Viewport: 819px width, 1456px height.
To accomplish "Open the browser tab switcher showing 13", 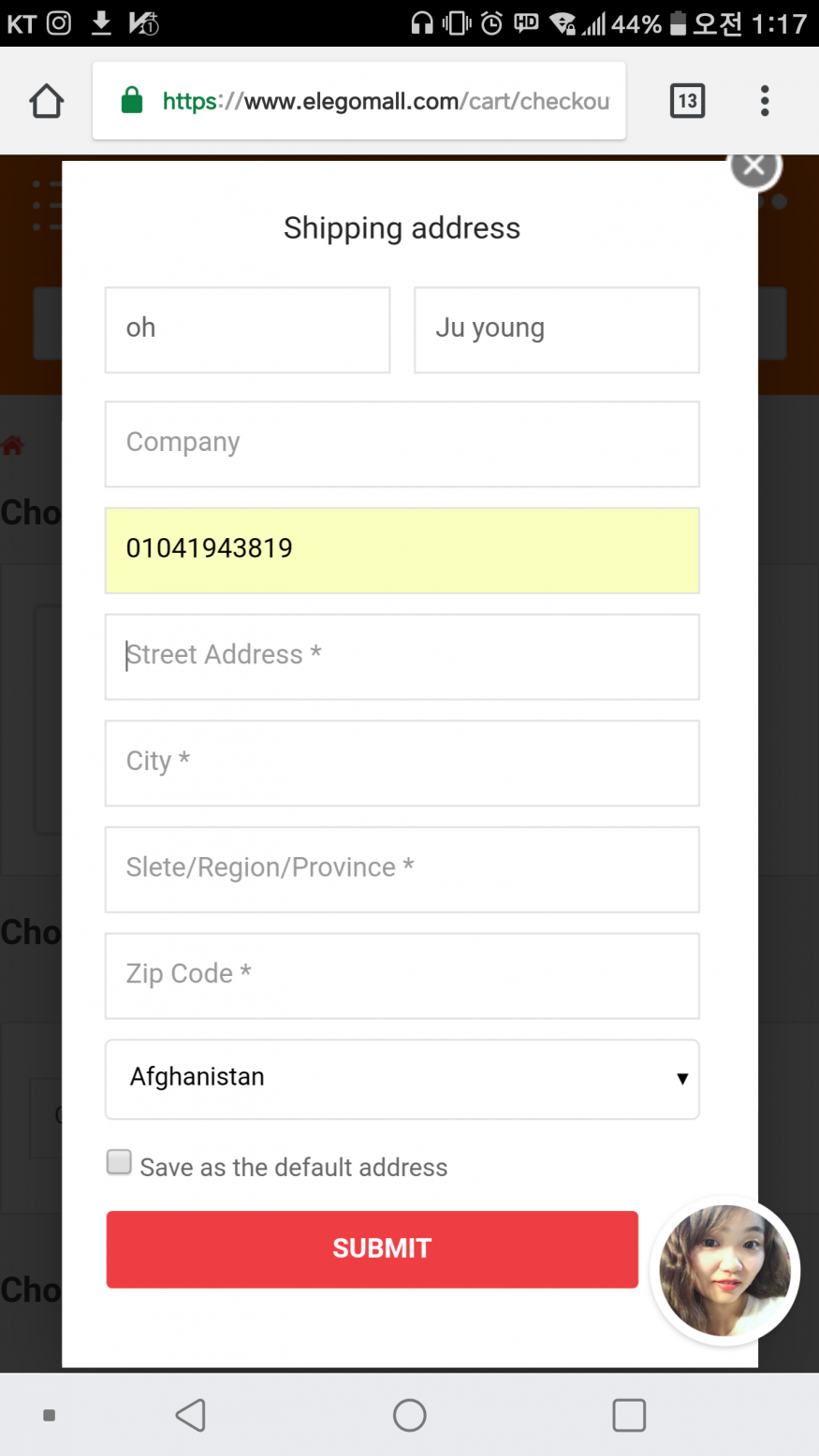I will click(687, 101).
